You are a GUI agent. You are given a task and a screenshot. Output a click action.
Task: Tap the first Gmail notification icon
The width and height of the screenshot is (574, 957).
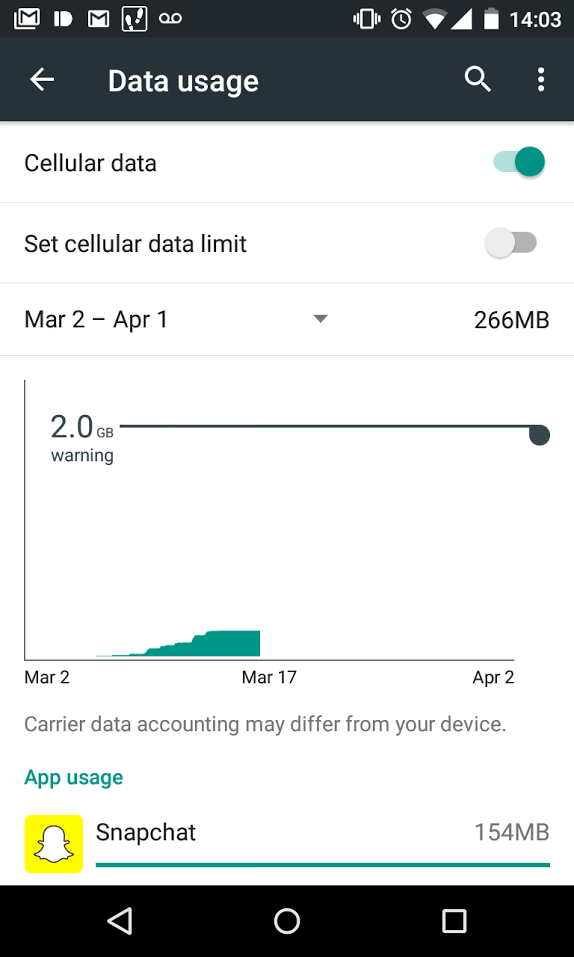(x=26, y=19)
